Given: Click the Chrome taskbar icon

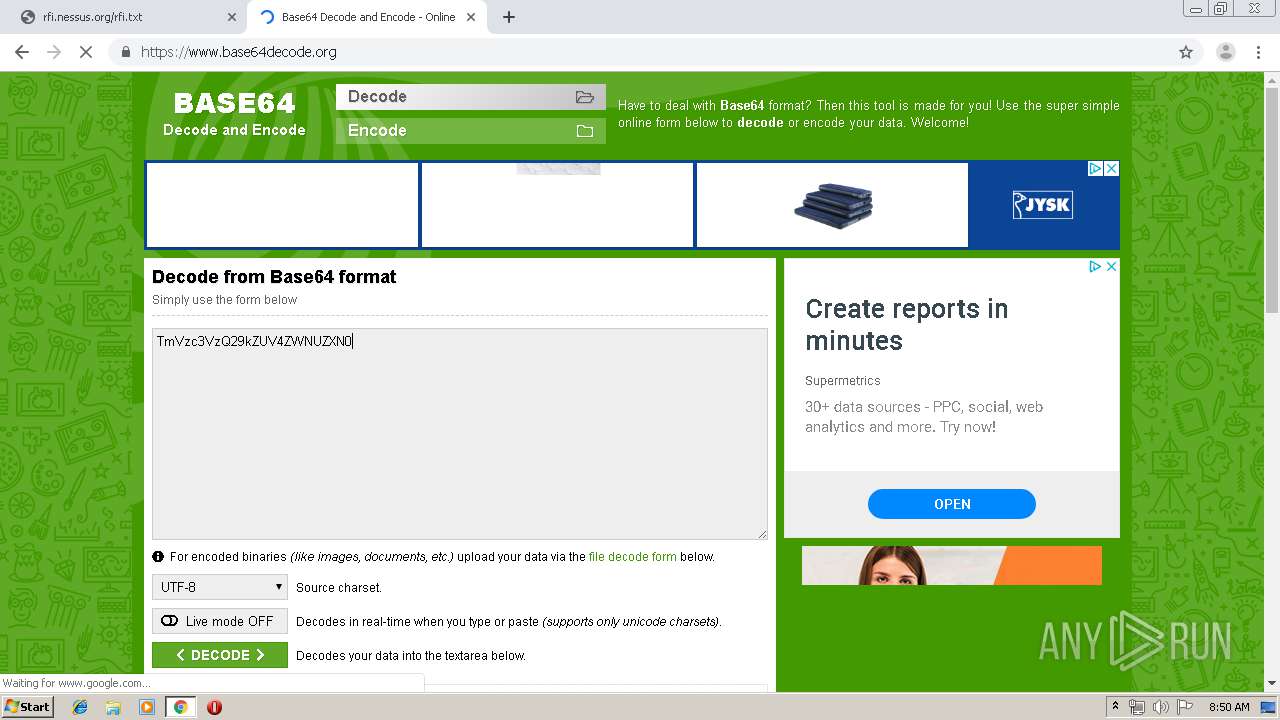Looking at the screenshot, I should pyautogui.click(x=180, y=707).
